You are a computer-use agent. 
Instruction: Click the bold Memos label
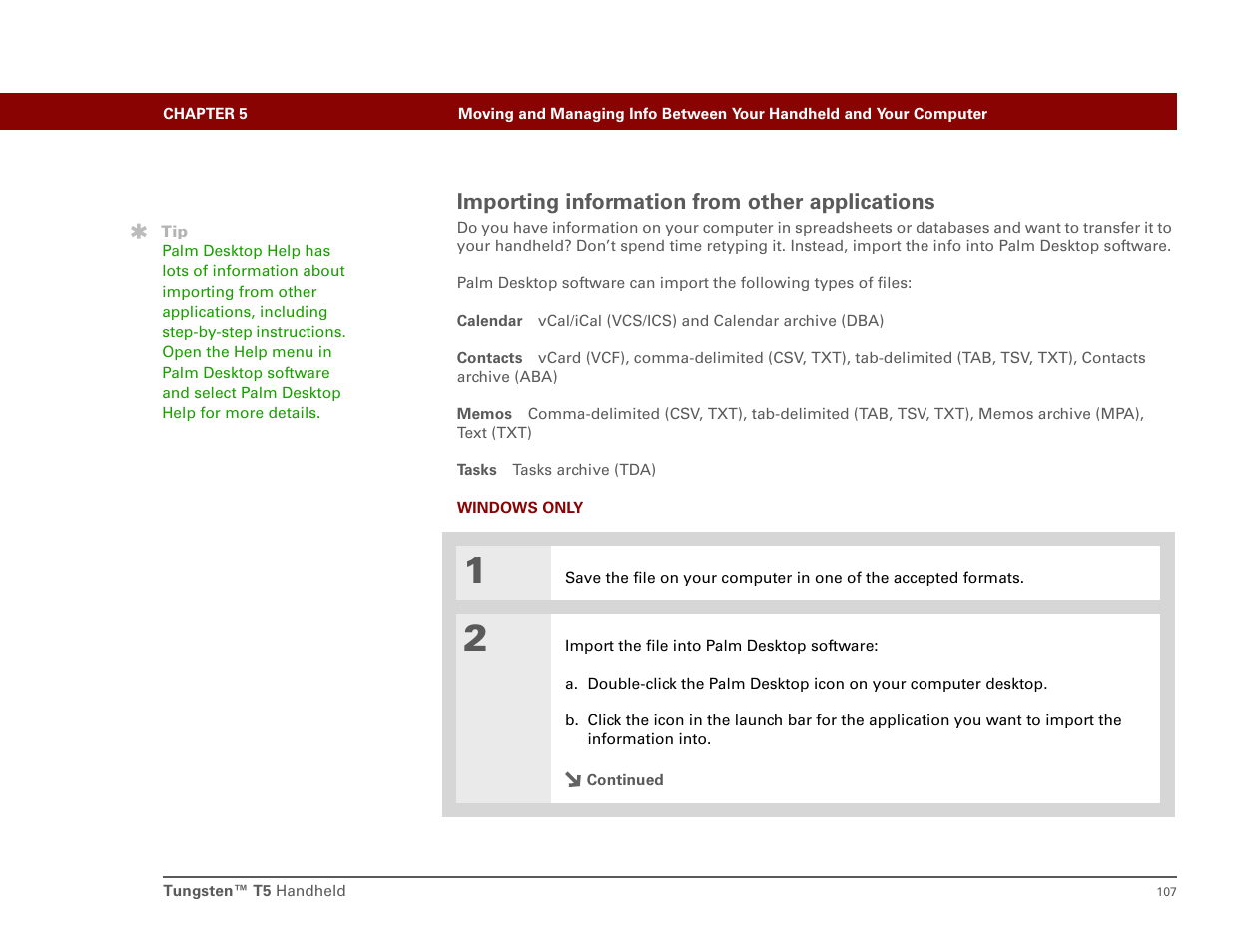[484, 414]
